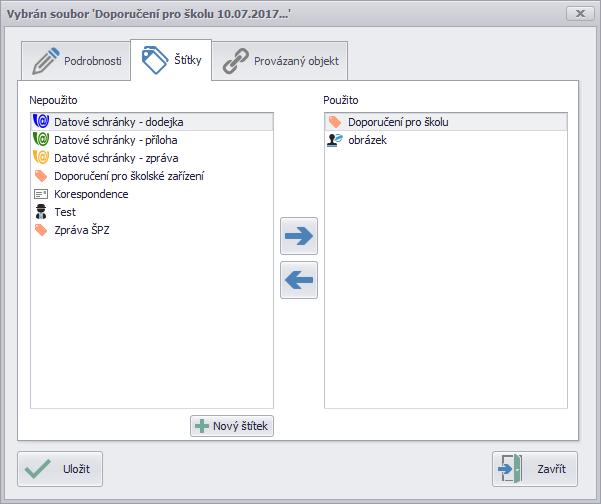
Task: Click blue @ icon for Datové schránky - dodejka
Action: click(41, 121)
